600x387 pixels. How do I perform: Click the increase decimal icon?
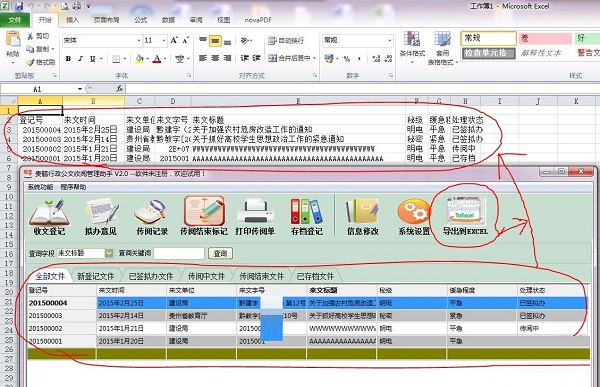coord(376,59)
